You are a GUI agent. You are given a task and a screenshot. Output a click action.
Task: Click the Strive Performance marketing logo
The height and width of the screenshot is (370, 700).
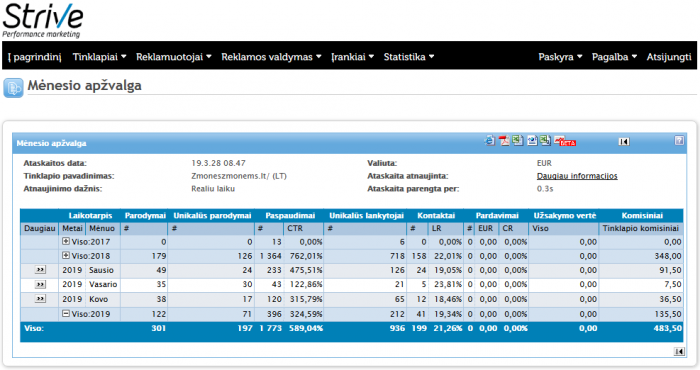(x=42, y=20)
